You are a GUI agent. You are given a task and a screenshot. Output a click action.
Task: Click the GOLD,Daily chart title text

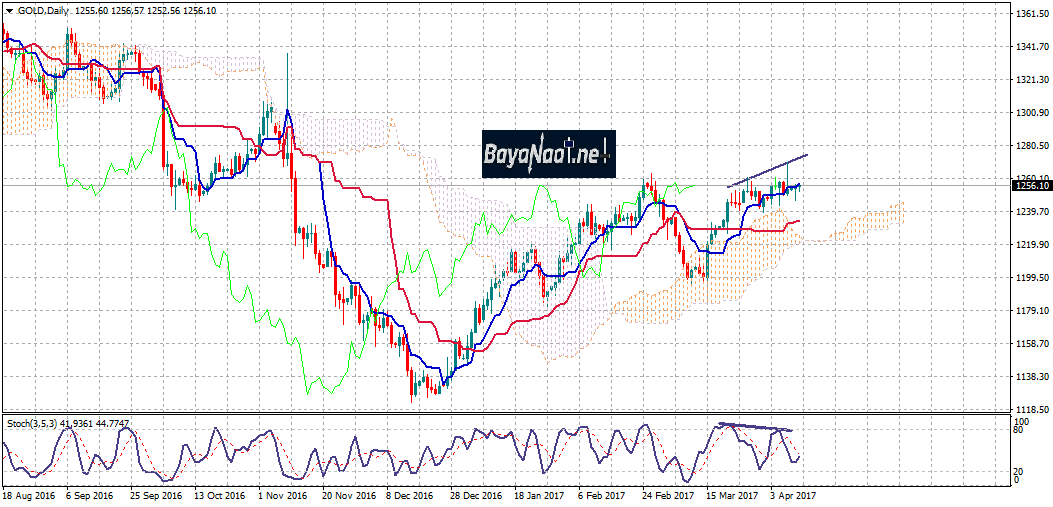(44, 7)
